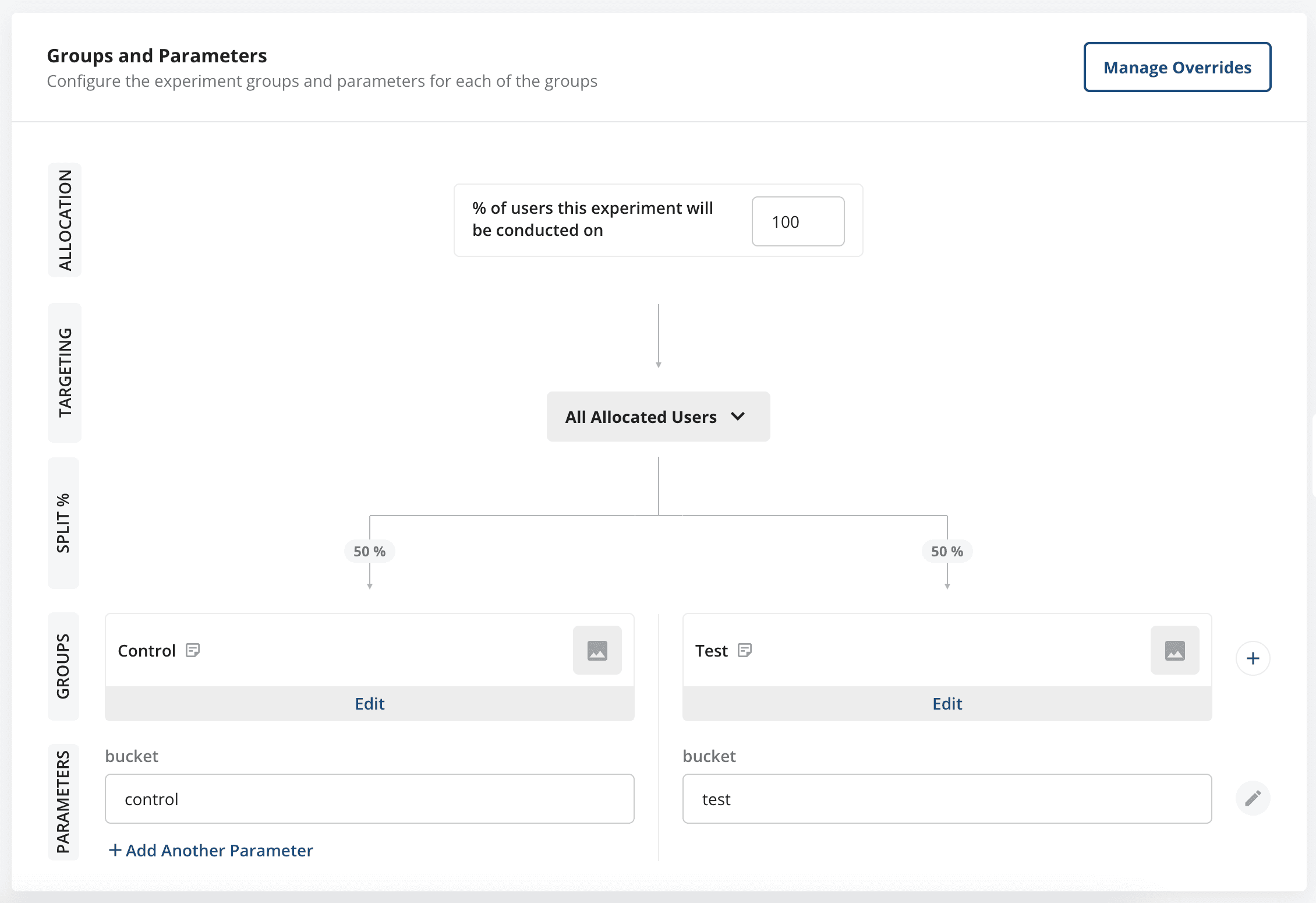Click the left 50% split badge
Viewport: 1316px width, 903px height.
coord(369,551)
